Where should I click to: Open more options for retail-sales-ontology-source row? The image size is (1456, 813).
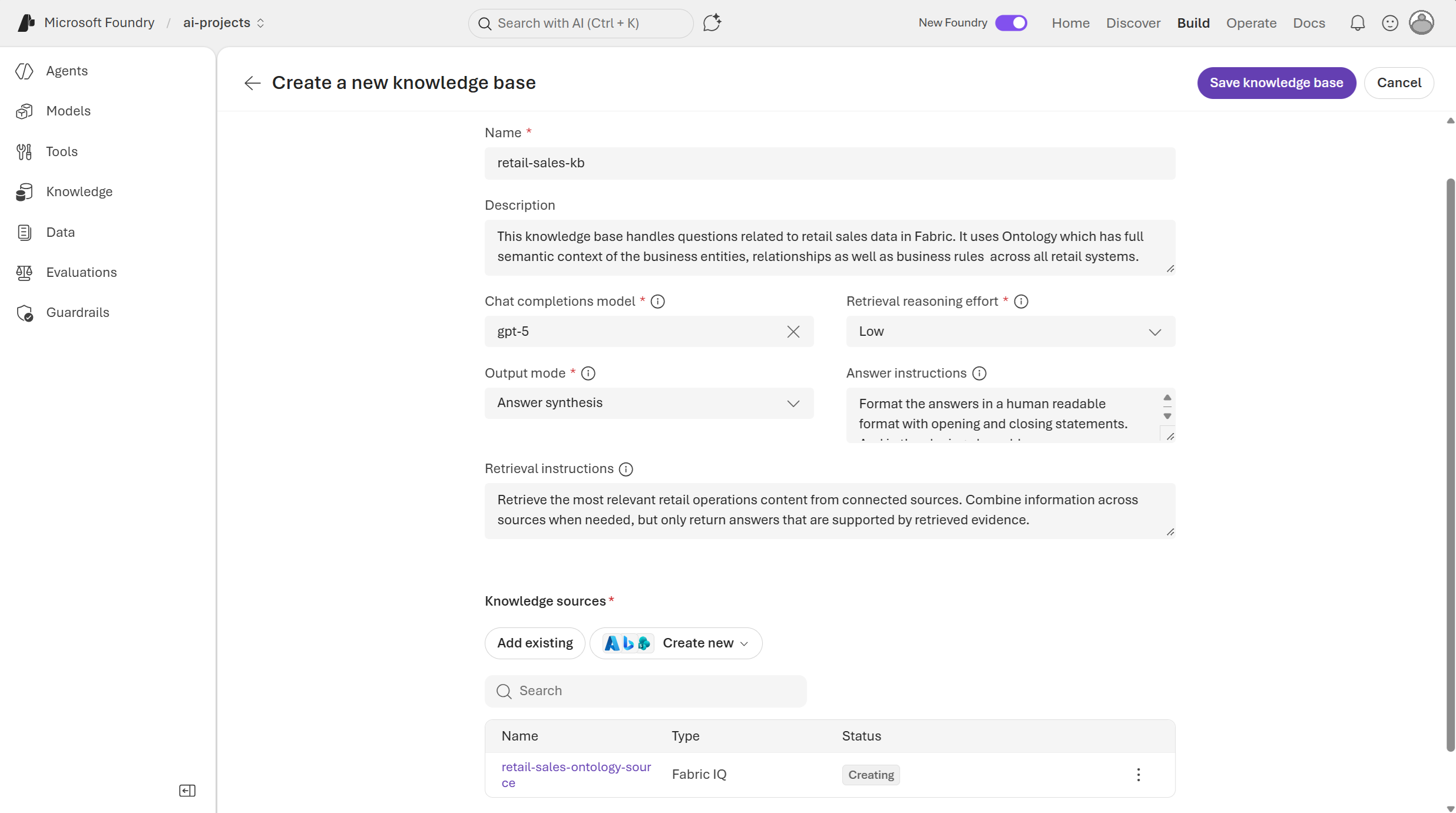click(x=1138, y=775)
